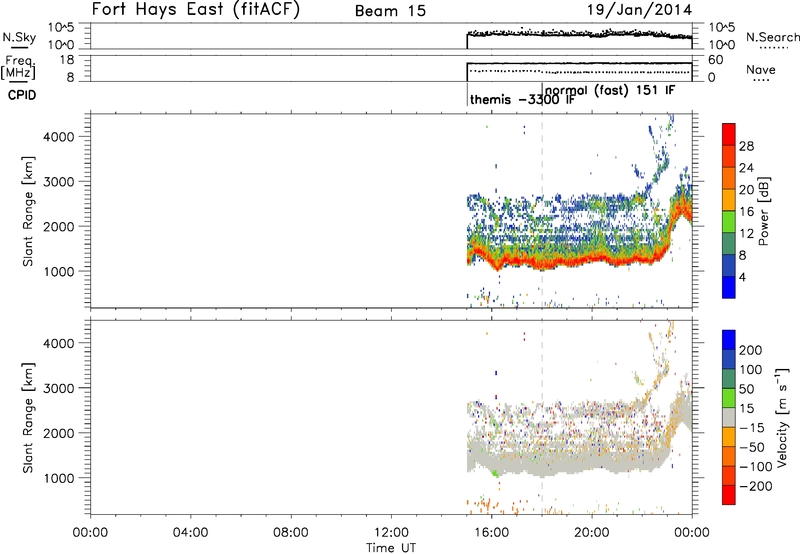Select '1000' range tick in power panel
Image resolution: width=800 pixels, height=554 pixels.
pyautogui.click(x=58, y=271)
